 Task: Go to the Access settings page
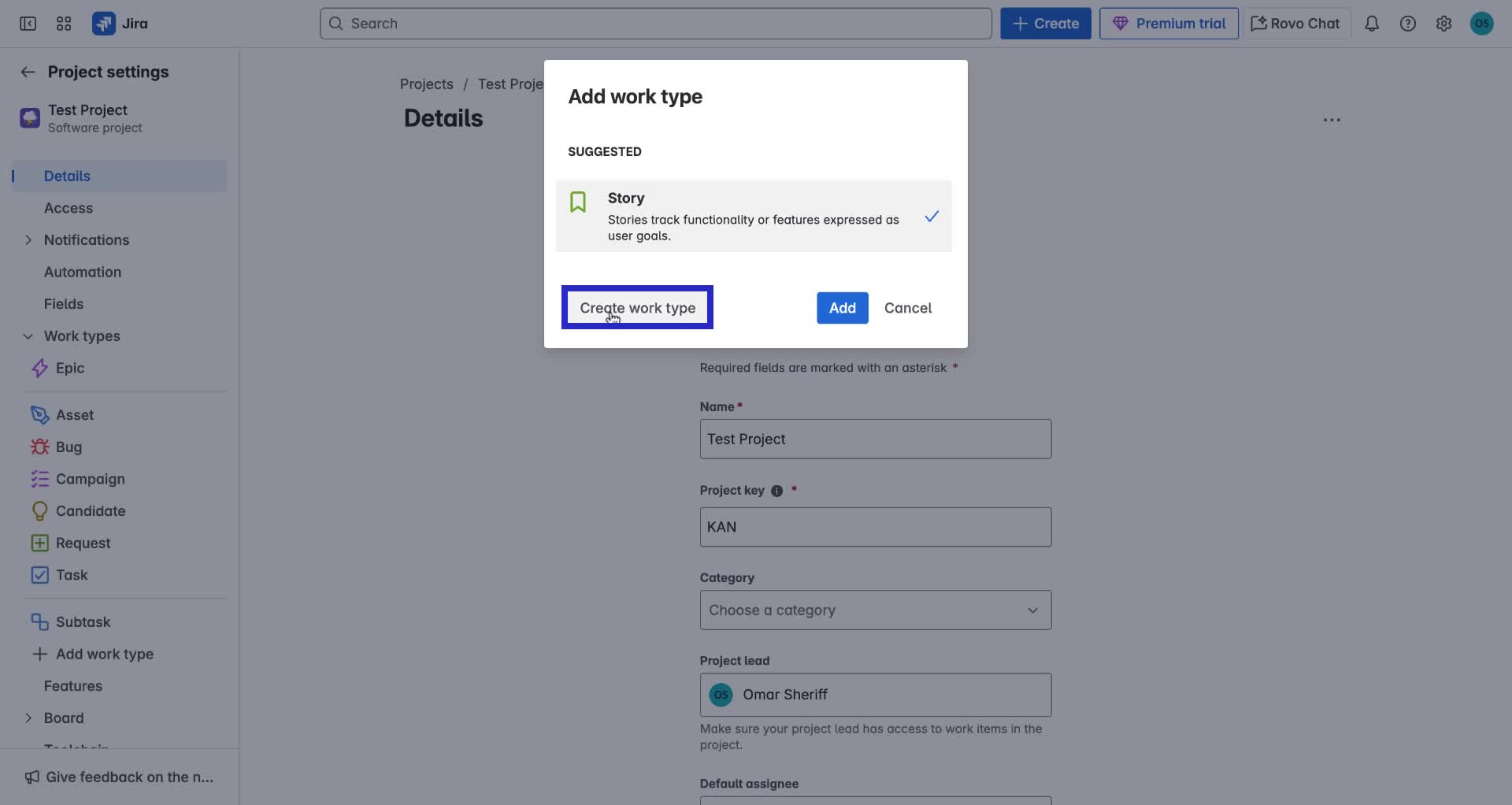(68, 208)
